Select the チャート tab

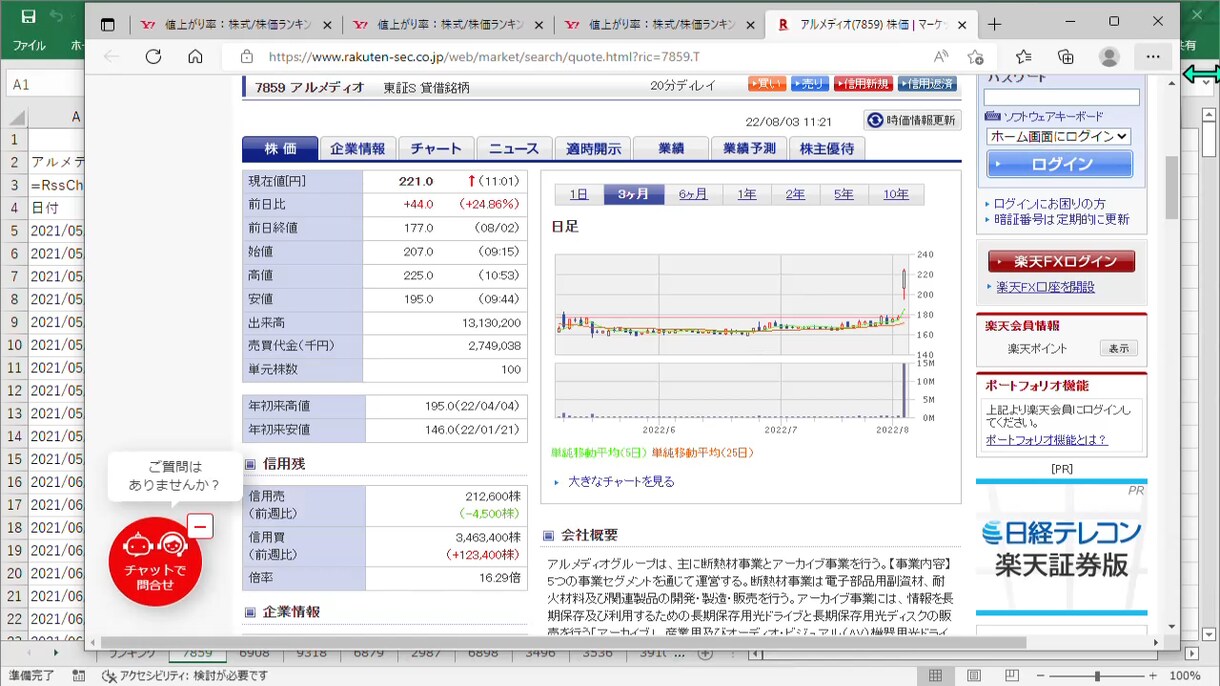[436, 148]
